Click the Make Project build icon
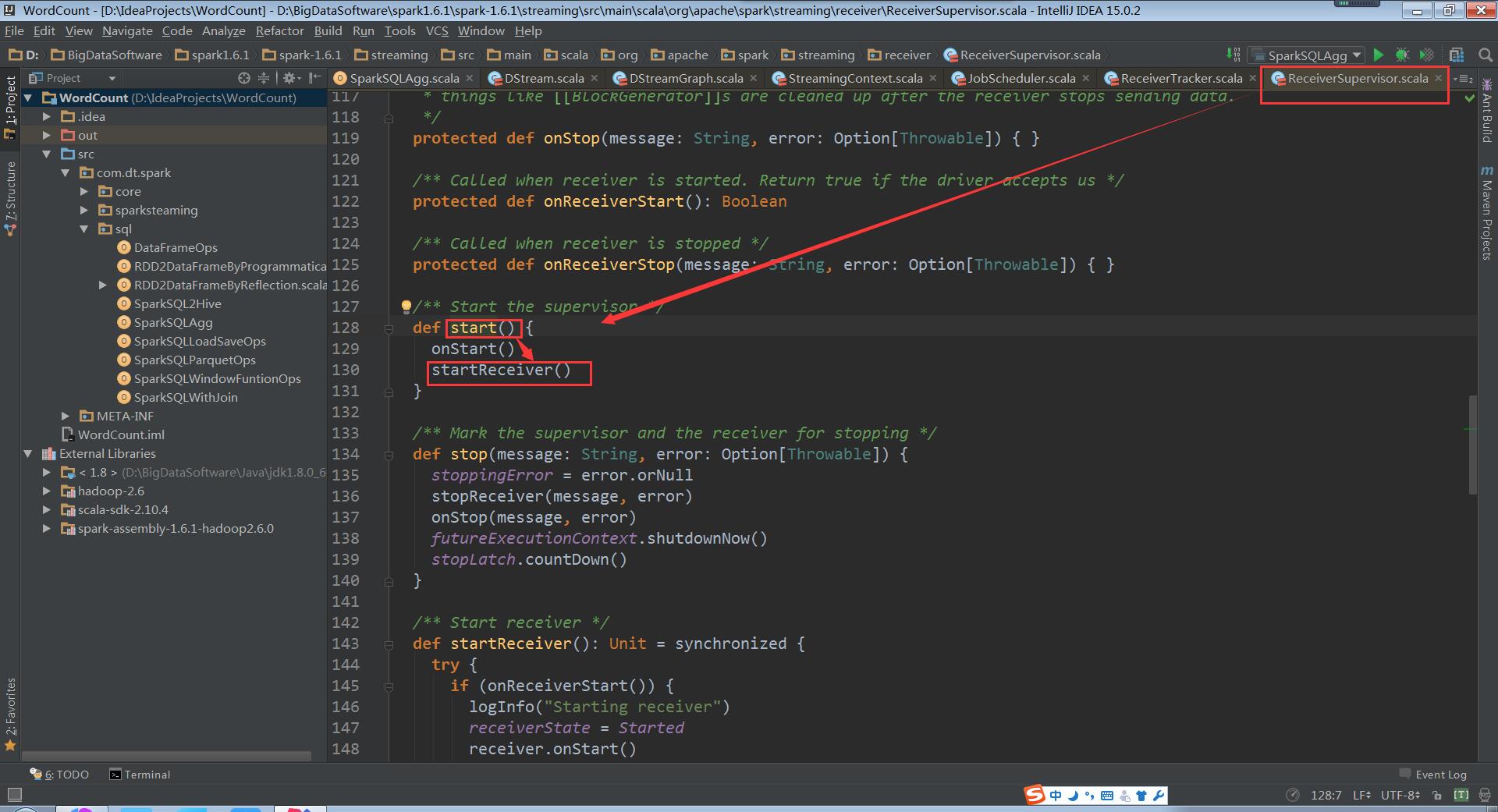Image resolution: width=1498 pixels, height=812 pixels. [1233, 55]
